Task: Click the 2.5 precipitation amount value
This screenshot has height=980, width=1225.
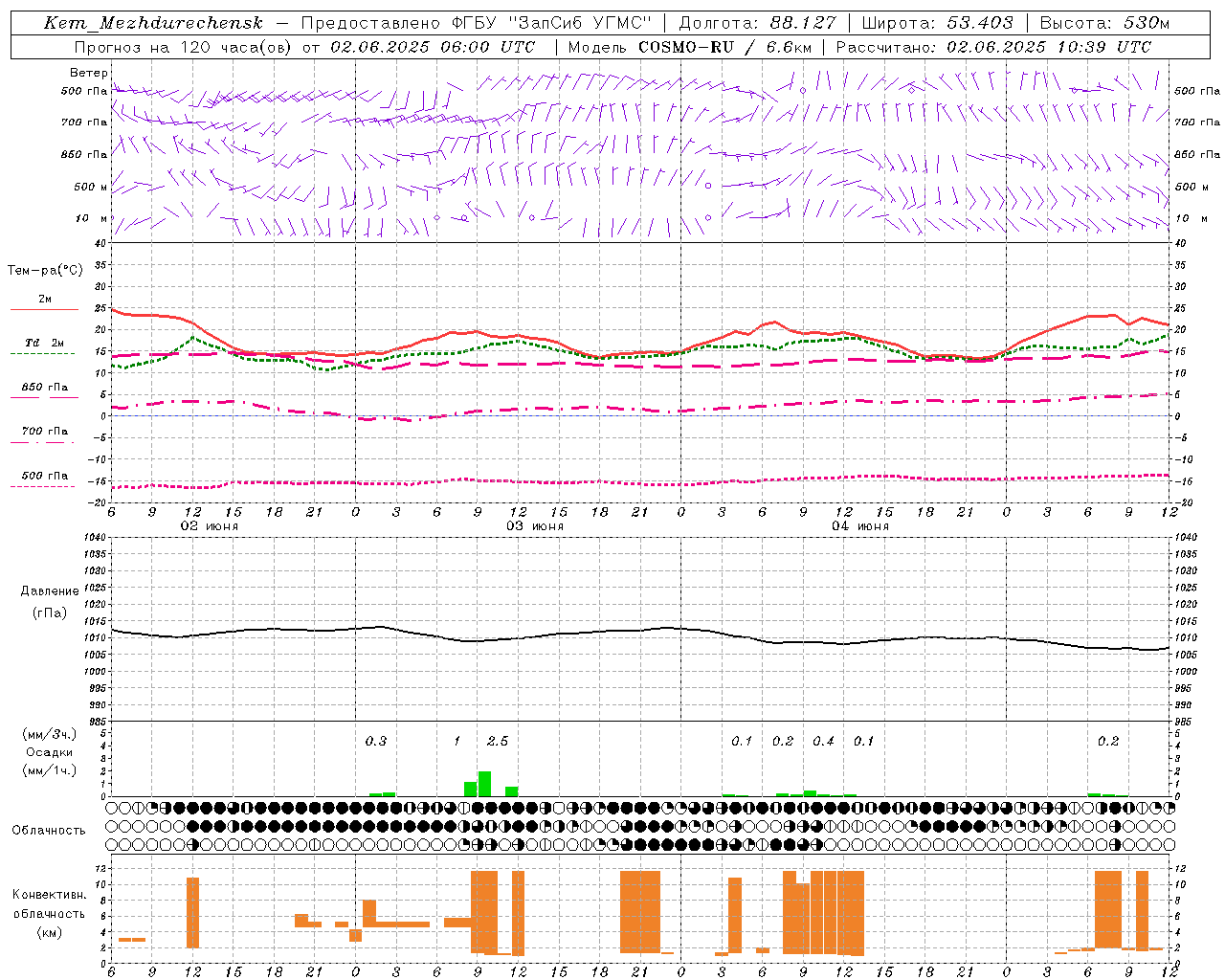Action: tap(498, 742)
